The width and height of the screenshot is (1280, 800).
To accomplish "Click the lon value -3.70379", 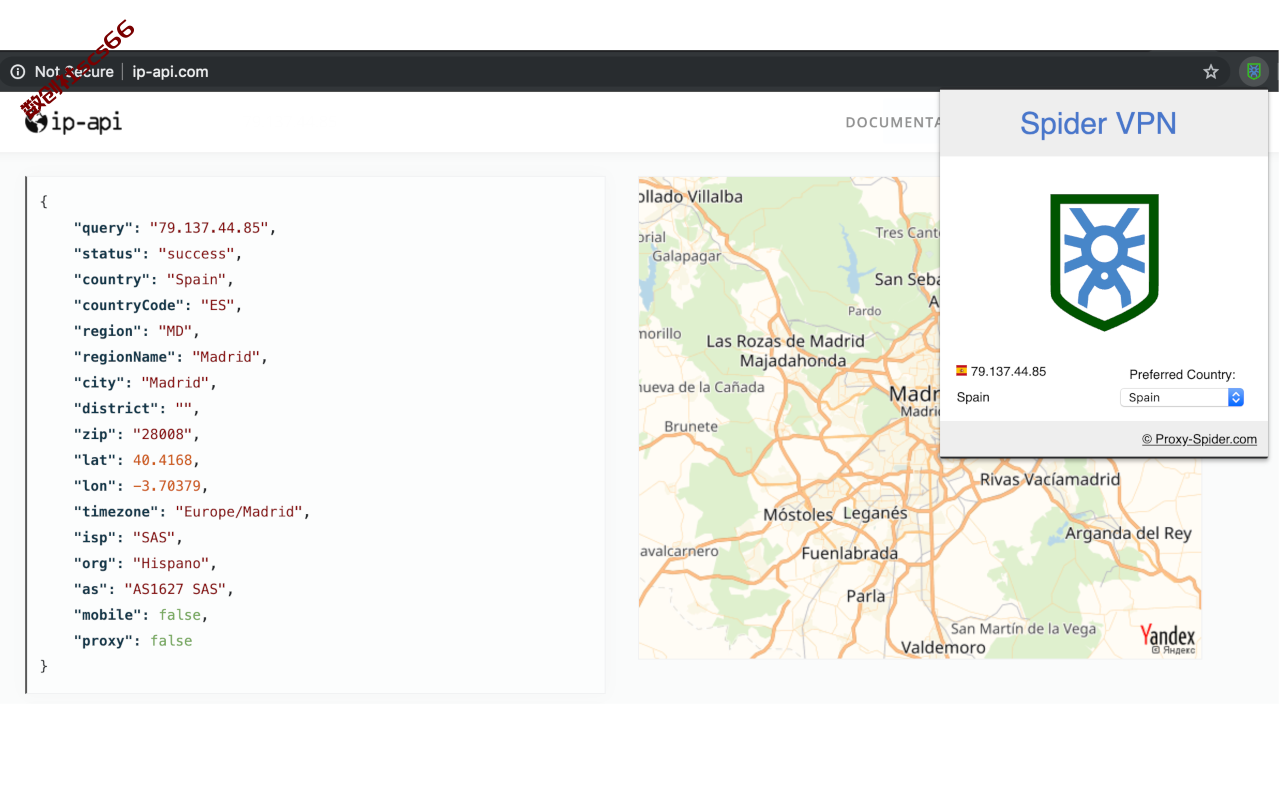I will pyautogui.click(x=167, y=486).
